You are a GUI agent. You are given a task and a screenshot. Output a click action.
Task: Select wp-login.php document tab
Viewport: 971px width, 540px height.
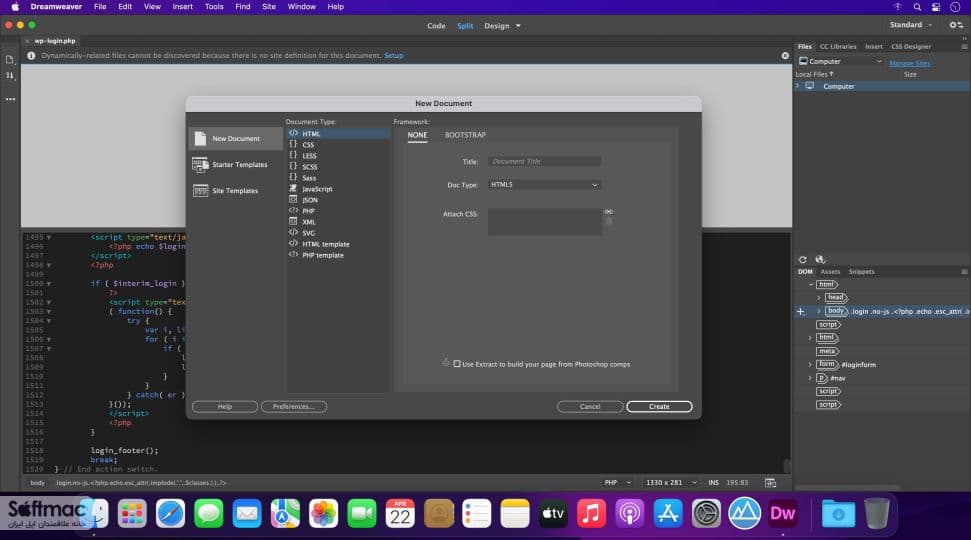pos(54,41)
